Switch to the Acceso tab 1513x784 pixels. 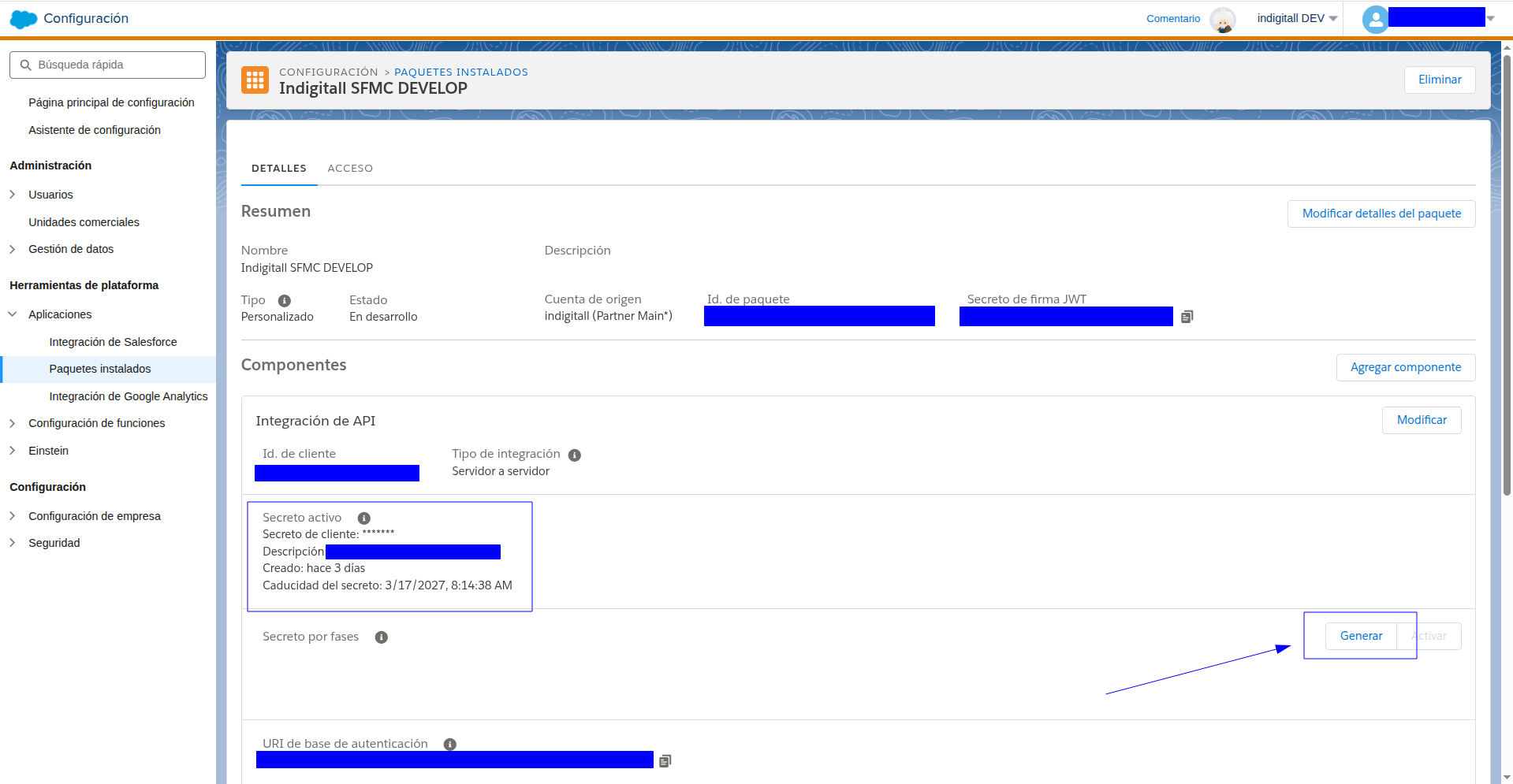[350, 169]
